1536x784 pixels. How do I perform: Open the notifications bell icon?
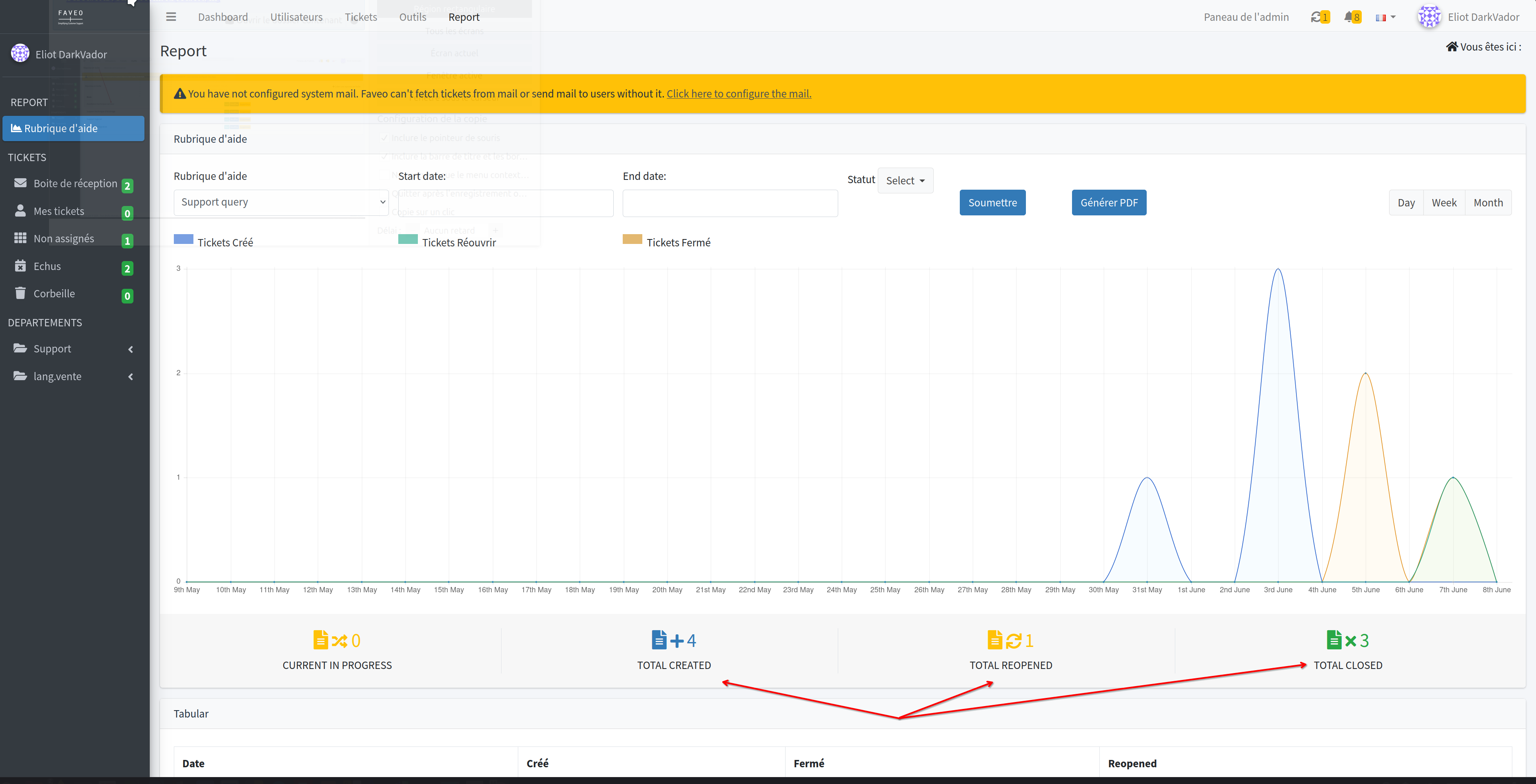point(1348,17)
